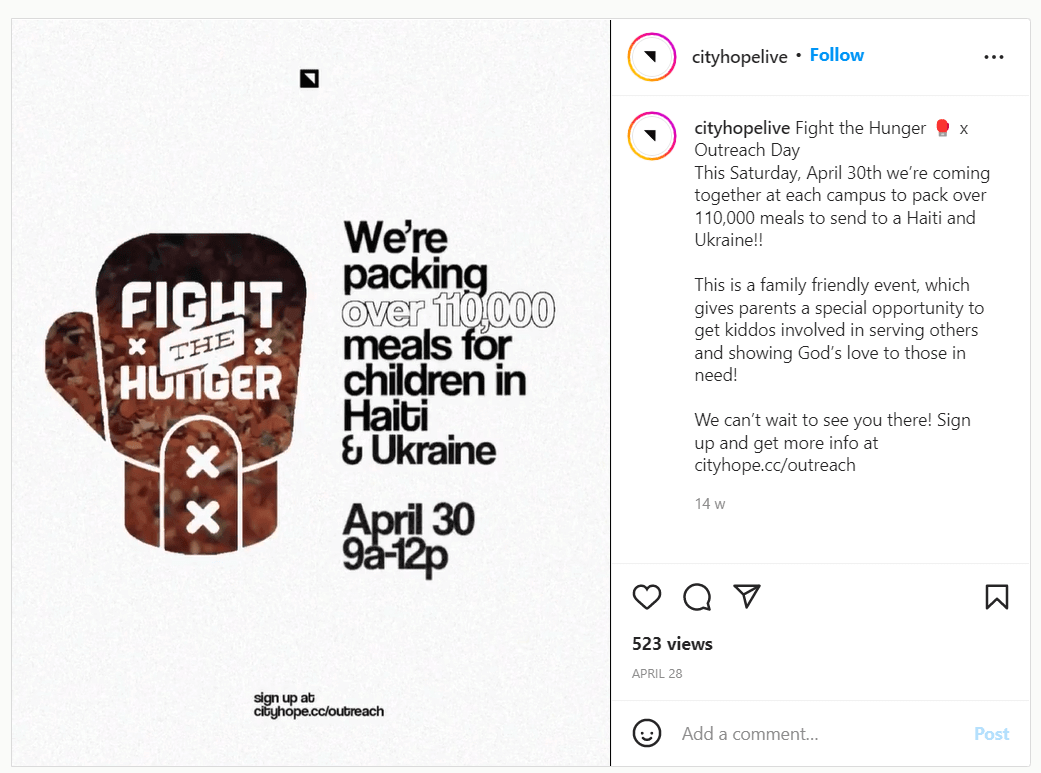Click the caption's cityhopelive profile avatar
Image resolution: width=1041 pixels, height=773 pixels.
pyautogui.click(x=651, y=136)
